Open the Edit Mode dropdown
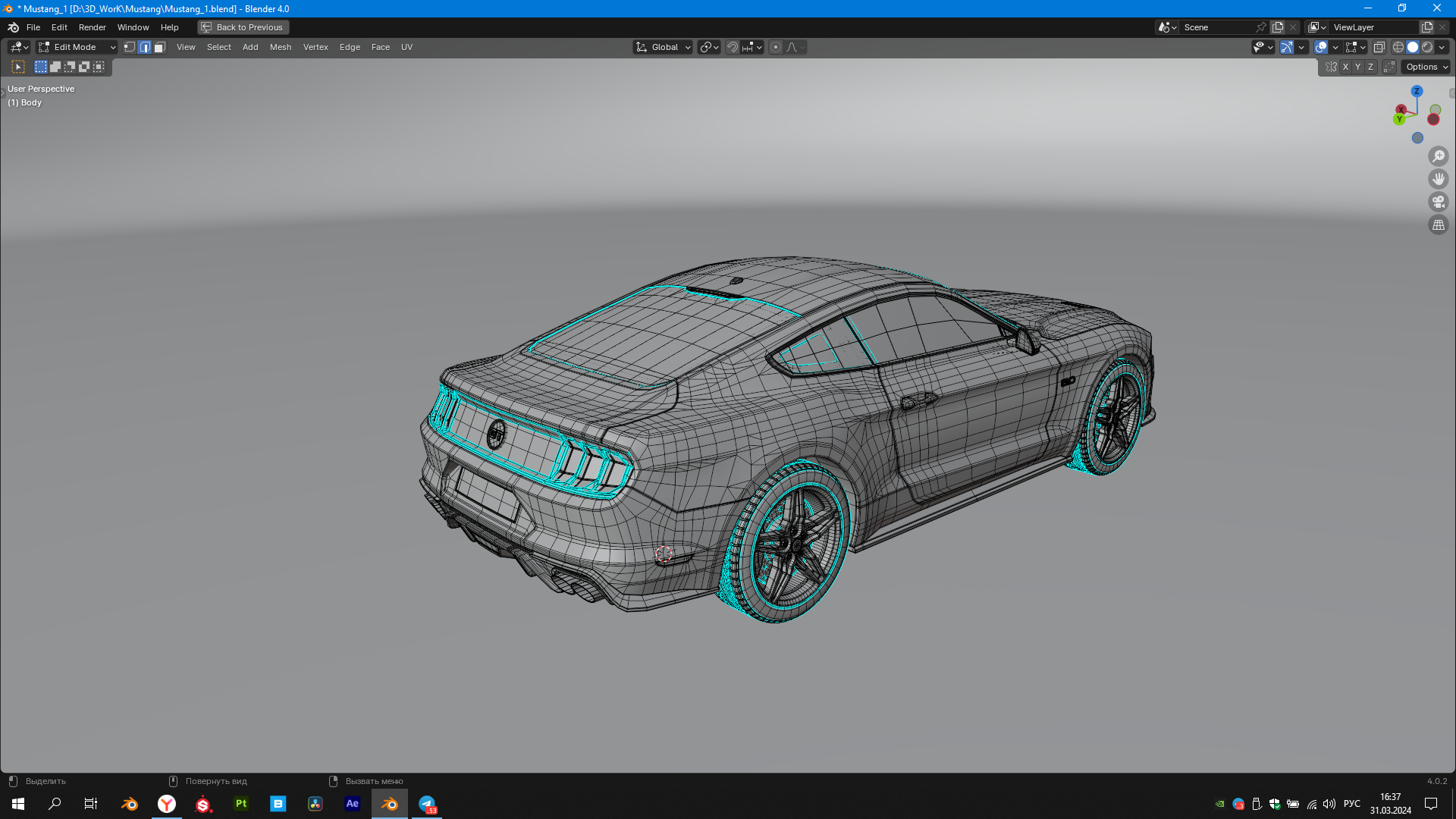 77,47
